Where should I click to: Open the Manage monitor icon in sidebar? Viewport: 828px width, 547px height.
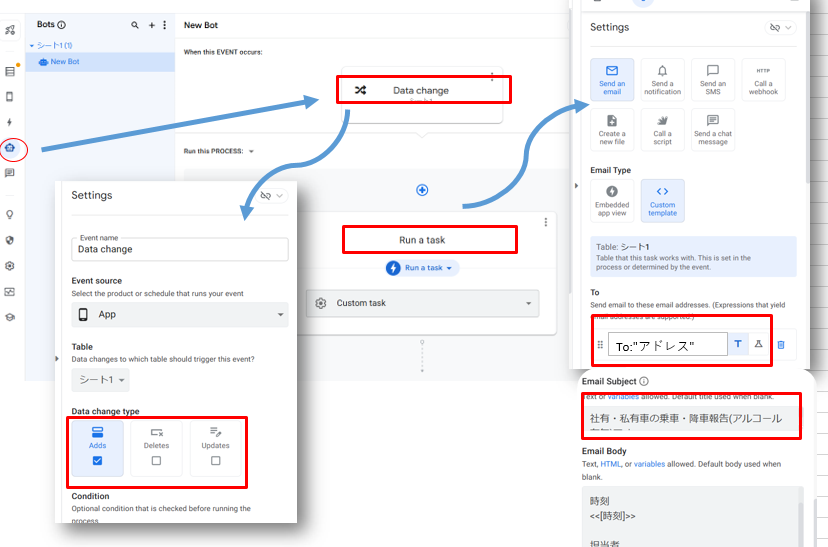point(10,291)
